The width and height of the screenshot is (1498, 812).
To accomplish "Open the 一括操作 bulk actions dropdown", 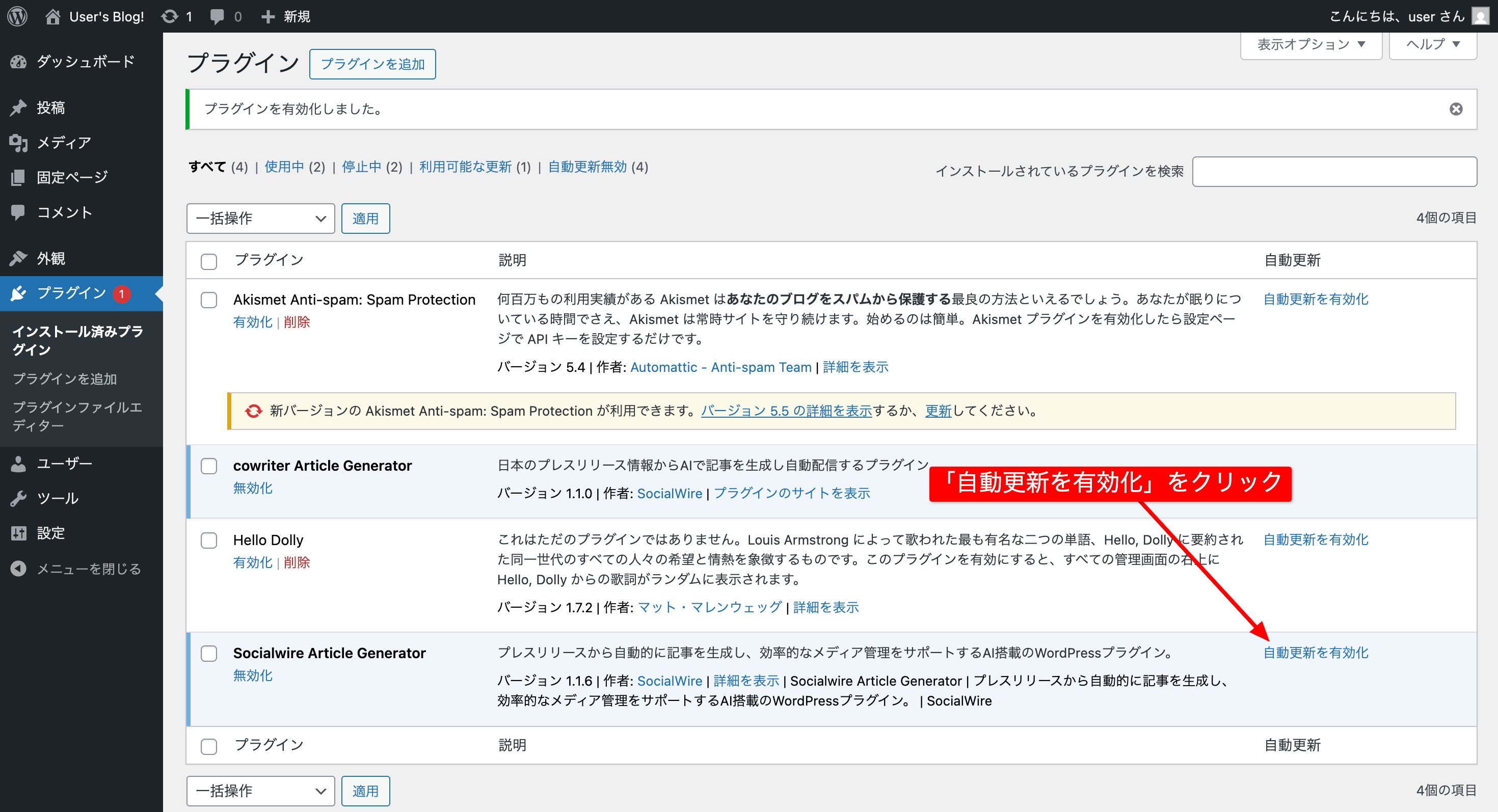I will (x=260, y=219).
